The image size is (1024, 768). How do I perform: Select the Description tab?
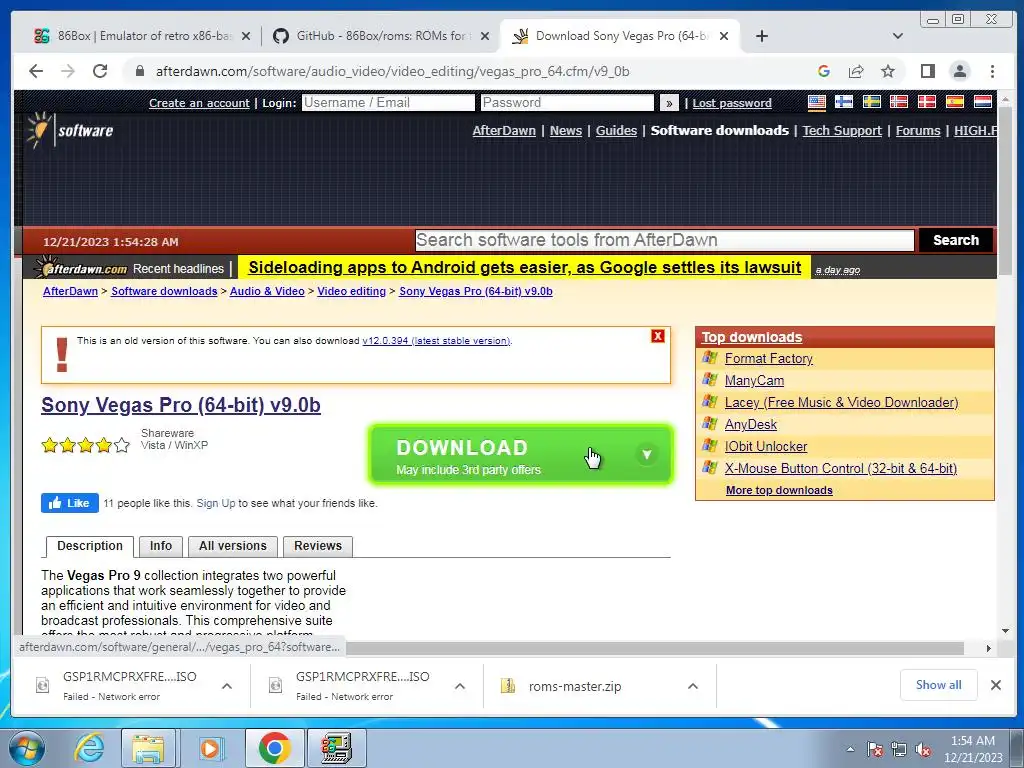[90, 546]
